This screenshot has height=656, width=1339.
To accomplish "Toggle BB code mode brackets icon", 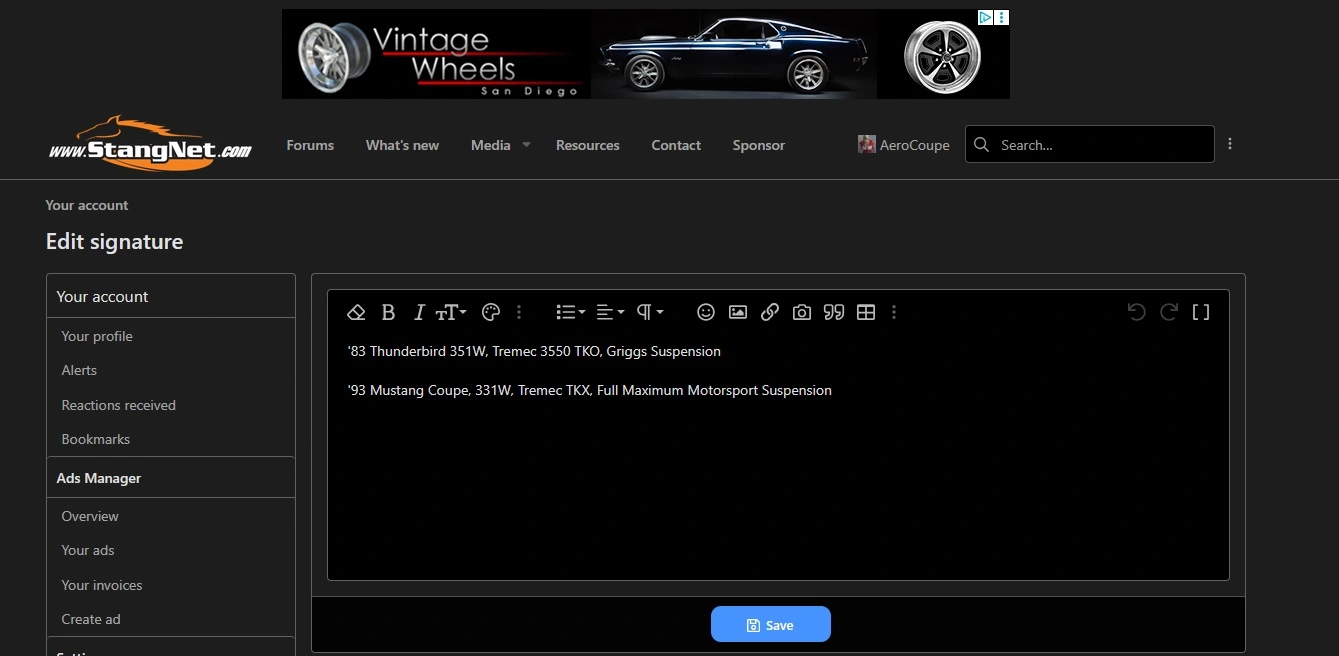I will click(x=1201, y=312).
